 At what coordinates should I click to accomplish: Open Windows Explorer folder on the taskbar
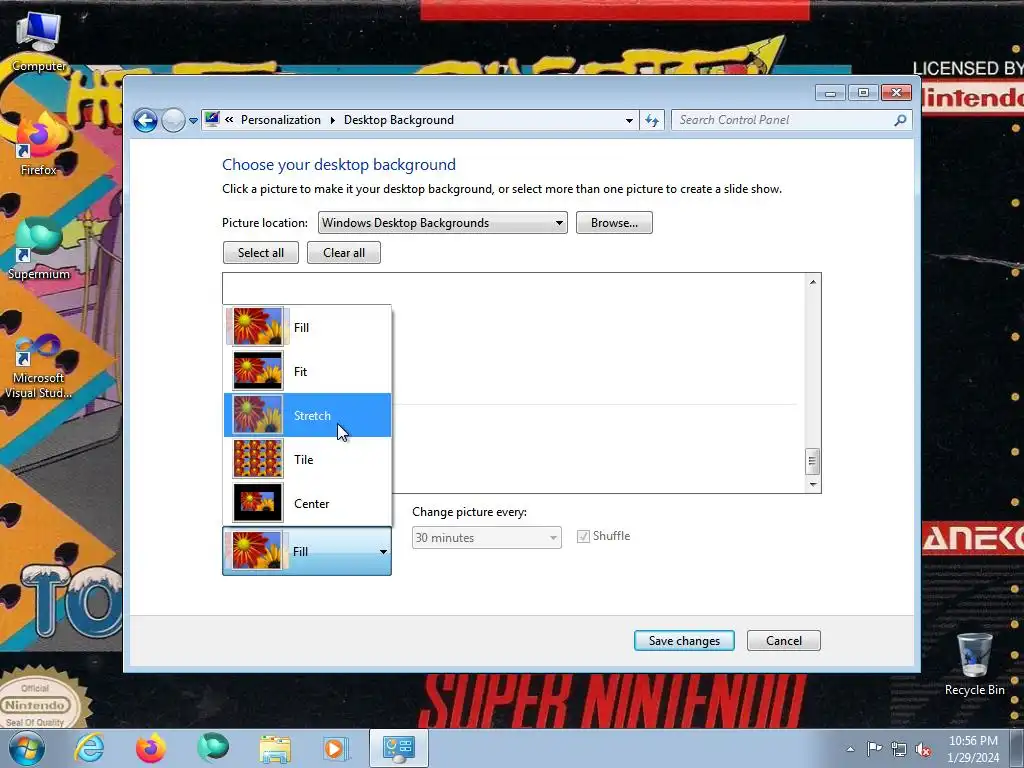275,748
